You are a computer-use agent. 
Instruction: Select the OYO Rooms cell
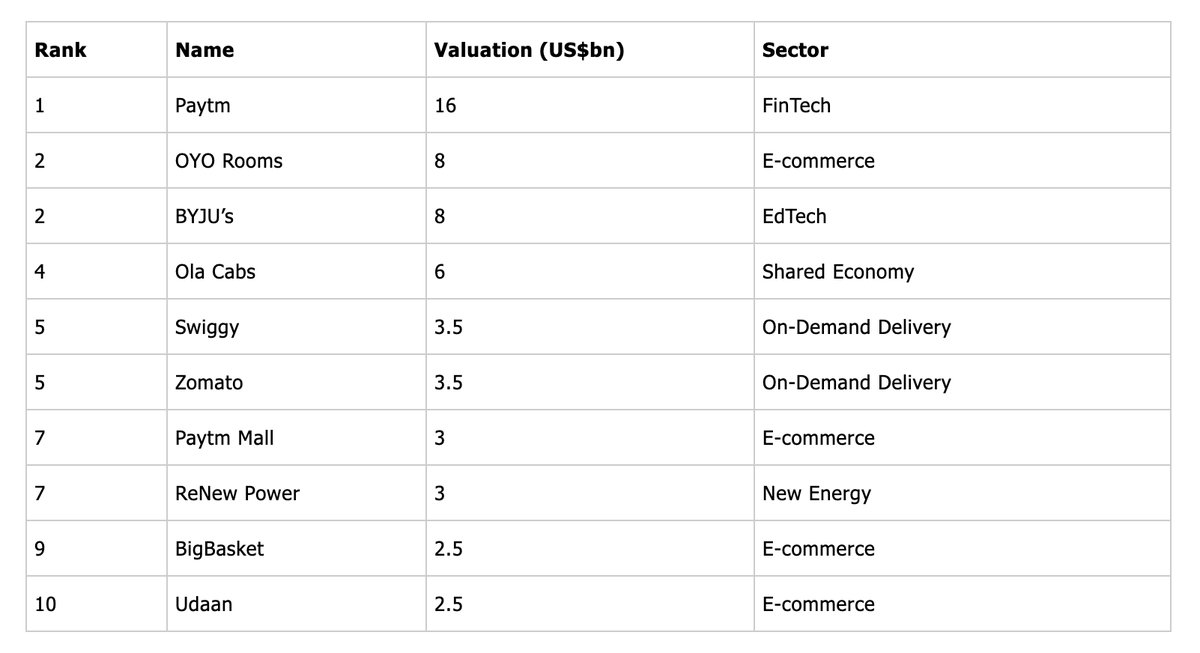point(229,161)
